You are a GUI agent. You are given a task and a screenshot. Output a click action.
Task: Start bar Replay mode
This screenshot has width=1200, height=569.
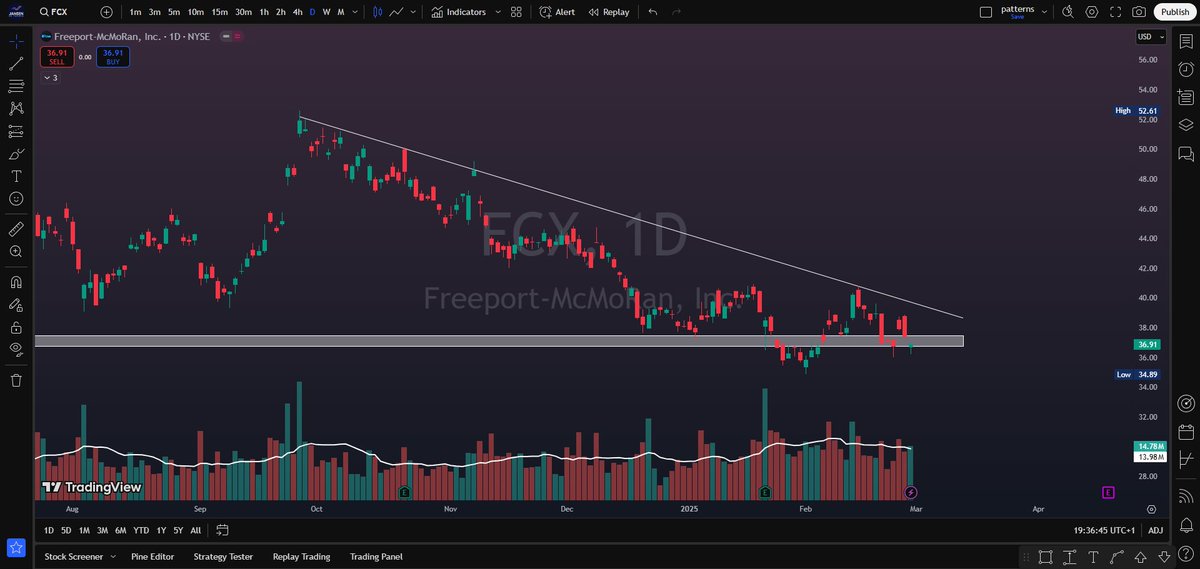609,12
